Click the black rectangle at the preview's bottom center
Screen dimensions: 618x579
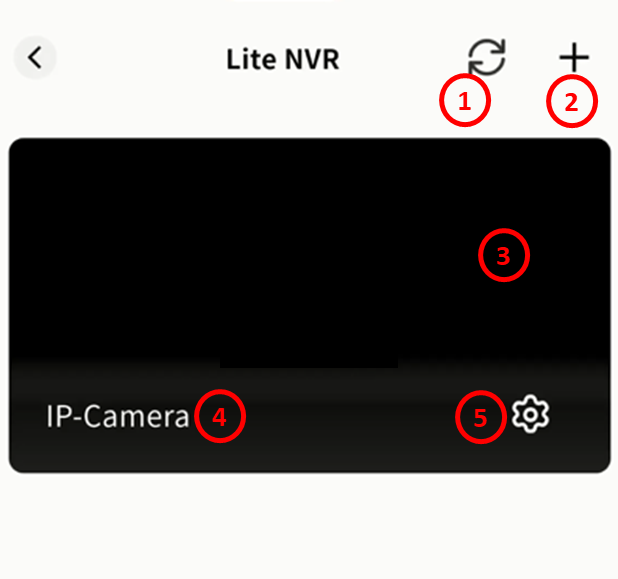(x=309, y=361)
